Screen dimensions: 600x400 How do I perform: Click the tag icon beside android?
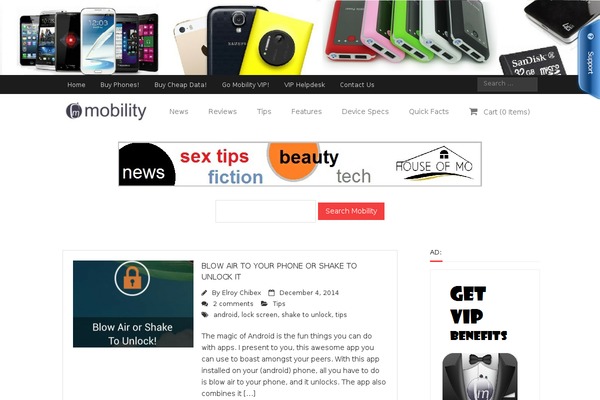tap(205, 315)
